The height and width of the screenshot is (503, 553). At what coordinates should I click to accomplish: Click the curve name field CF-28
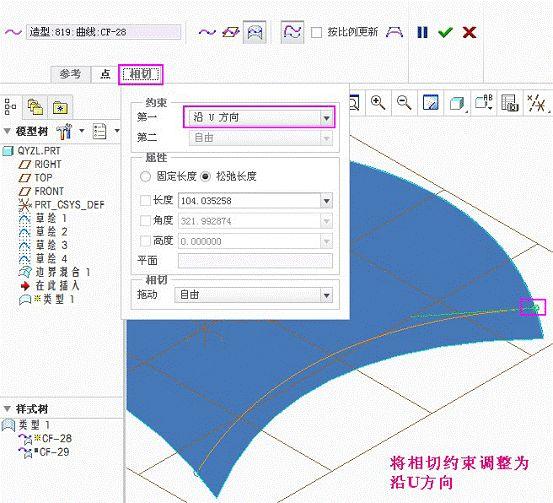click(104, 32)
